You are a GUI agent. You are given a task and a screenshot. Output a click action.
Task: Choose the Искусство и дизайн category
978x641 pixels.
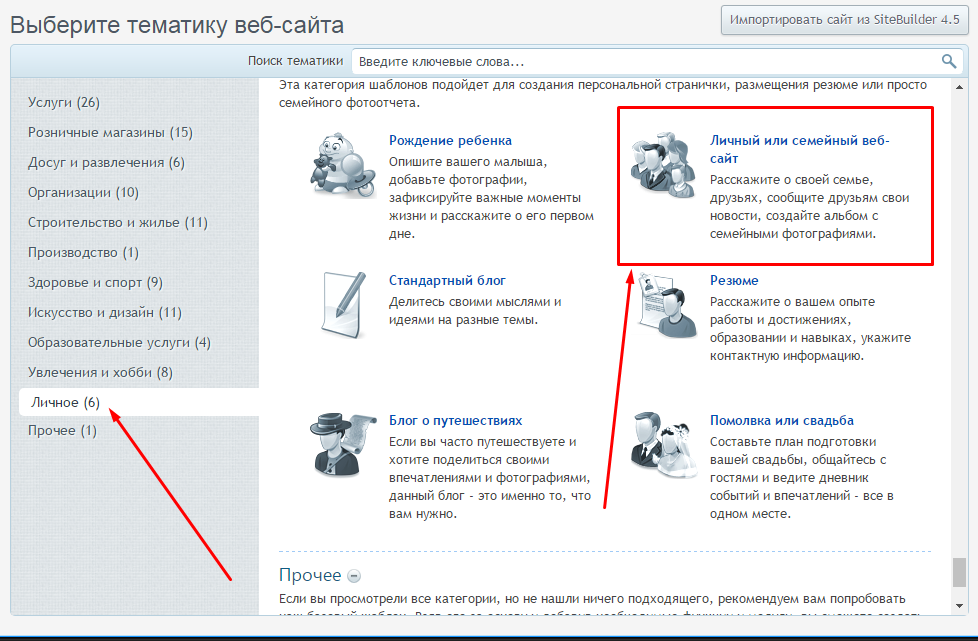pos(105,312)
